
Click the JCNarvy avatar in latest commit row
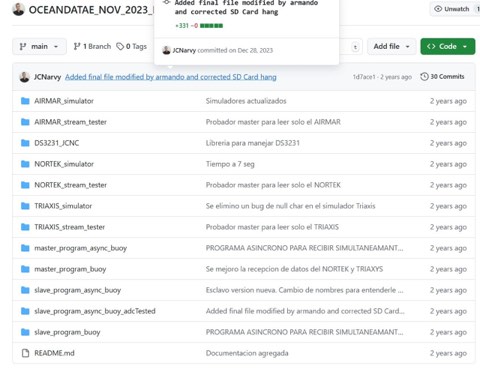tap(24, 77)
